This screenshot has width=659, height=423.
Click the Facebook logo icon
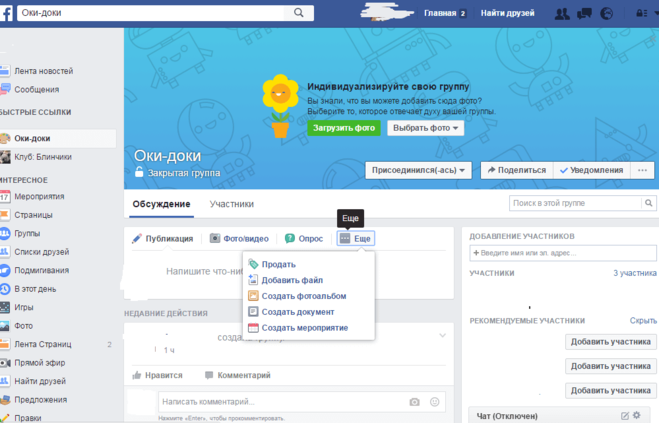6,13
